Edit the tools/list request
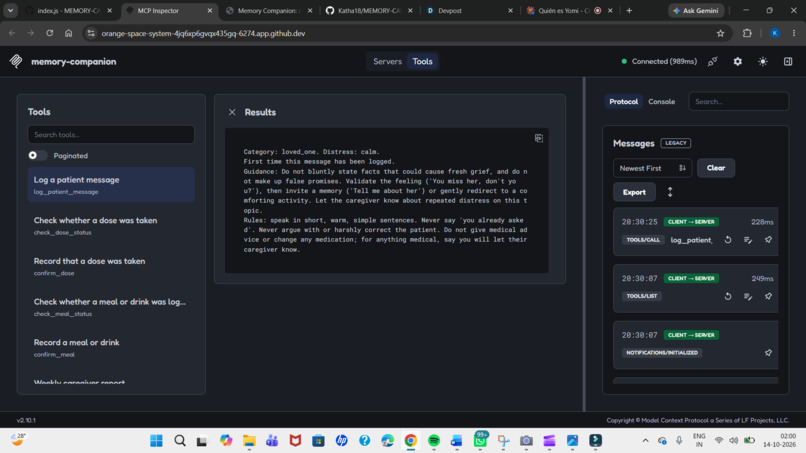The image size is (806, 453). 748,296
